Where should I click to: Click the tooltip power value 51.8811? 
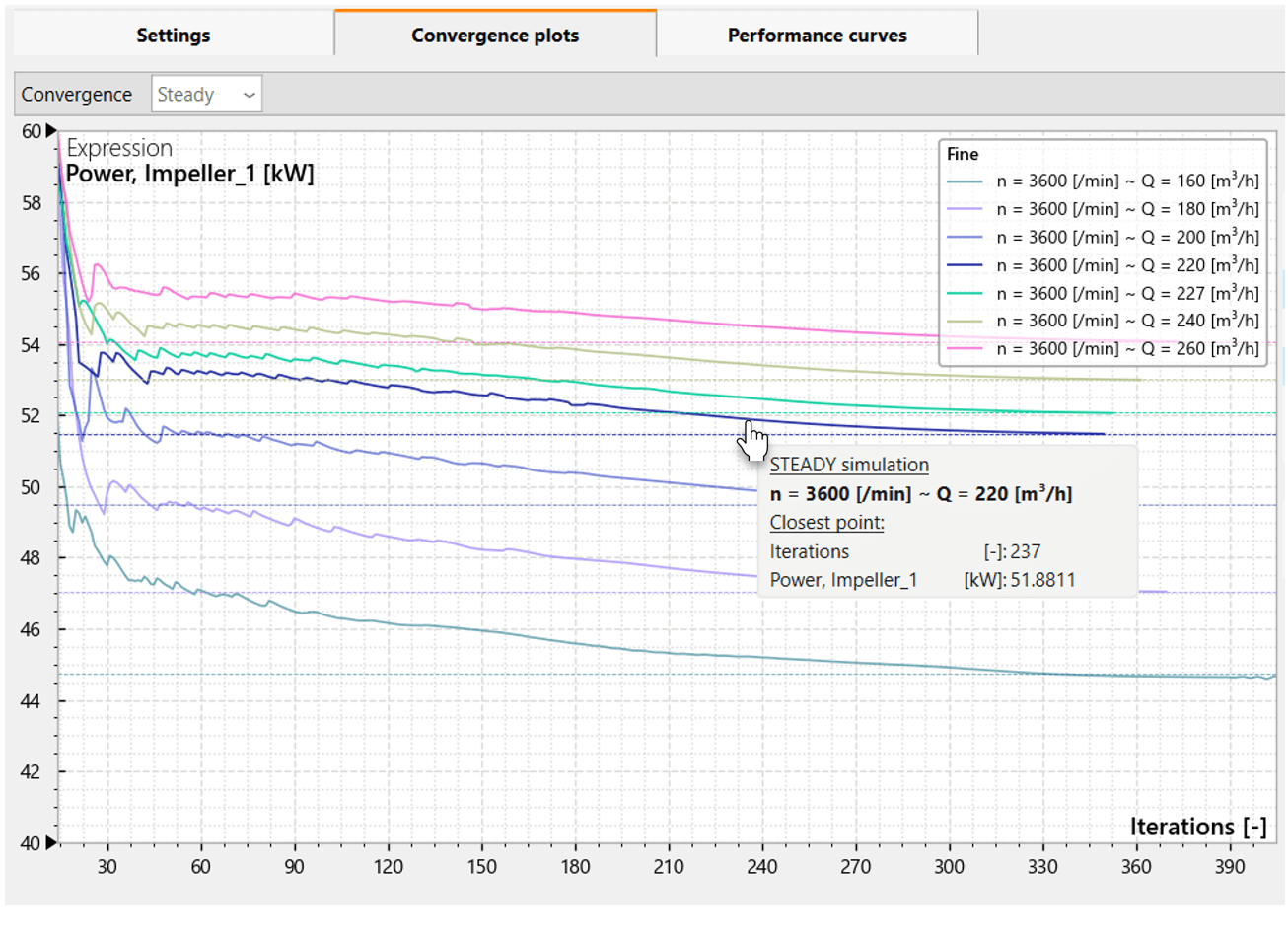1042,580
